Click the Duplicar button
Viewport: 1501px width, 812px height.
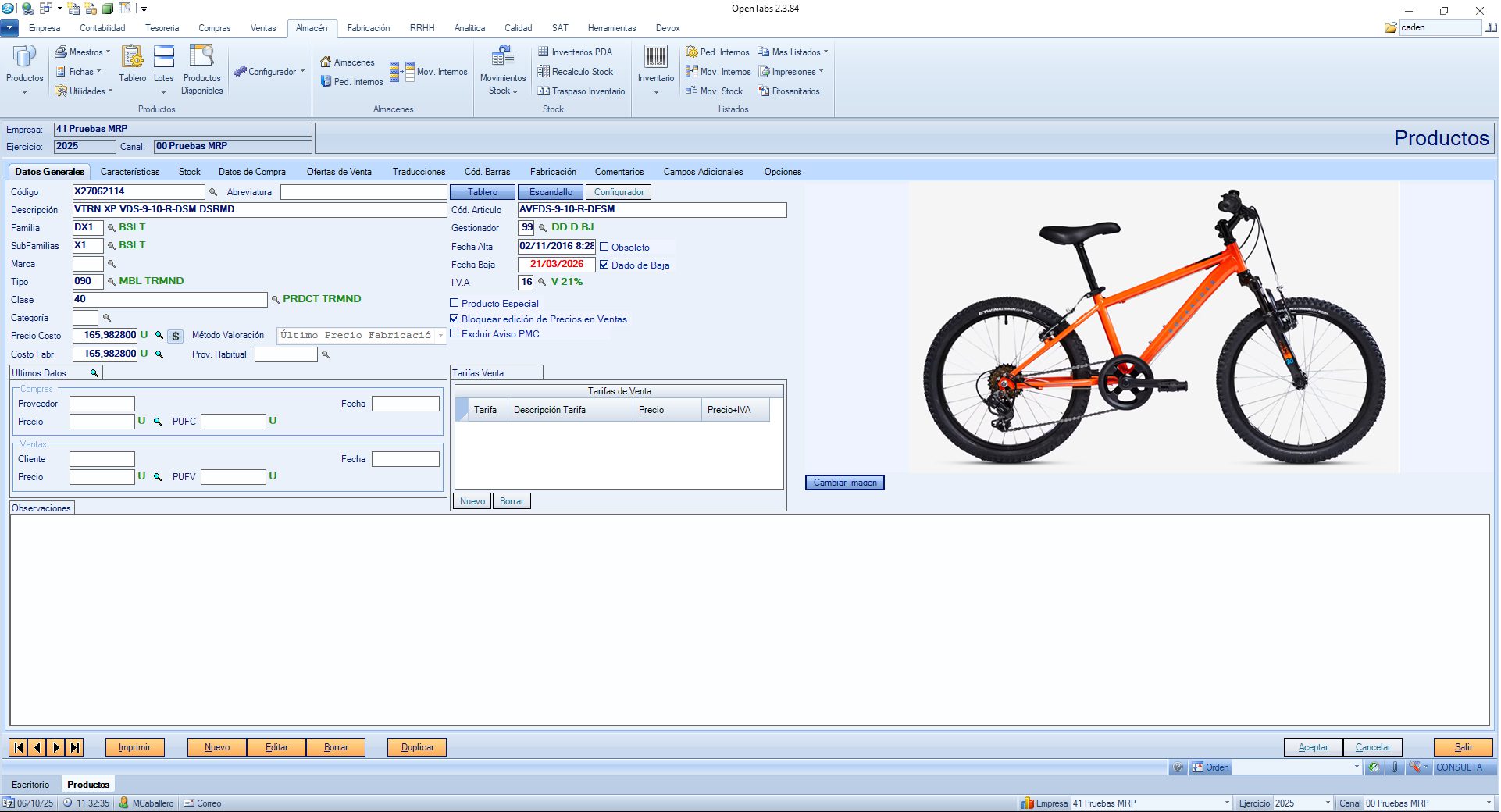(x=417, y=747)
